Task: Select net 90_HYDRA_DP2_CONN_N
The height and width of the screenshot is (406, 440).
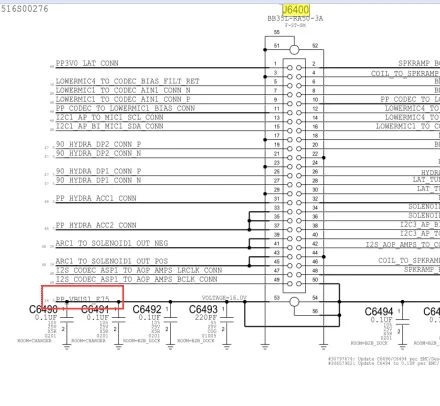Action: tap(98, 153)
